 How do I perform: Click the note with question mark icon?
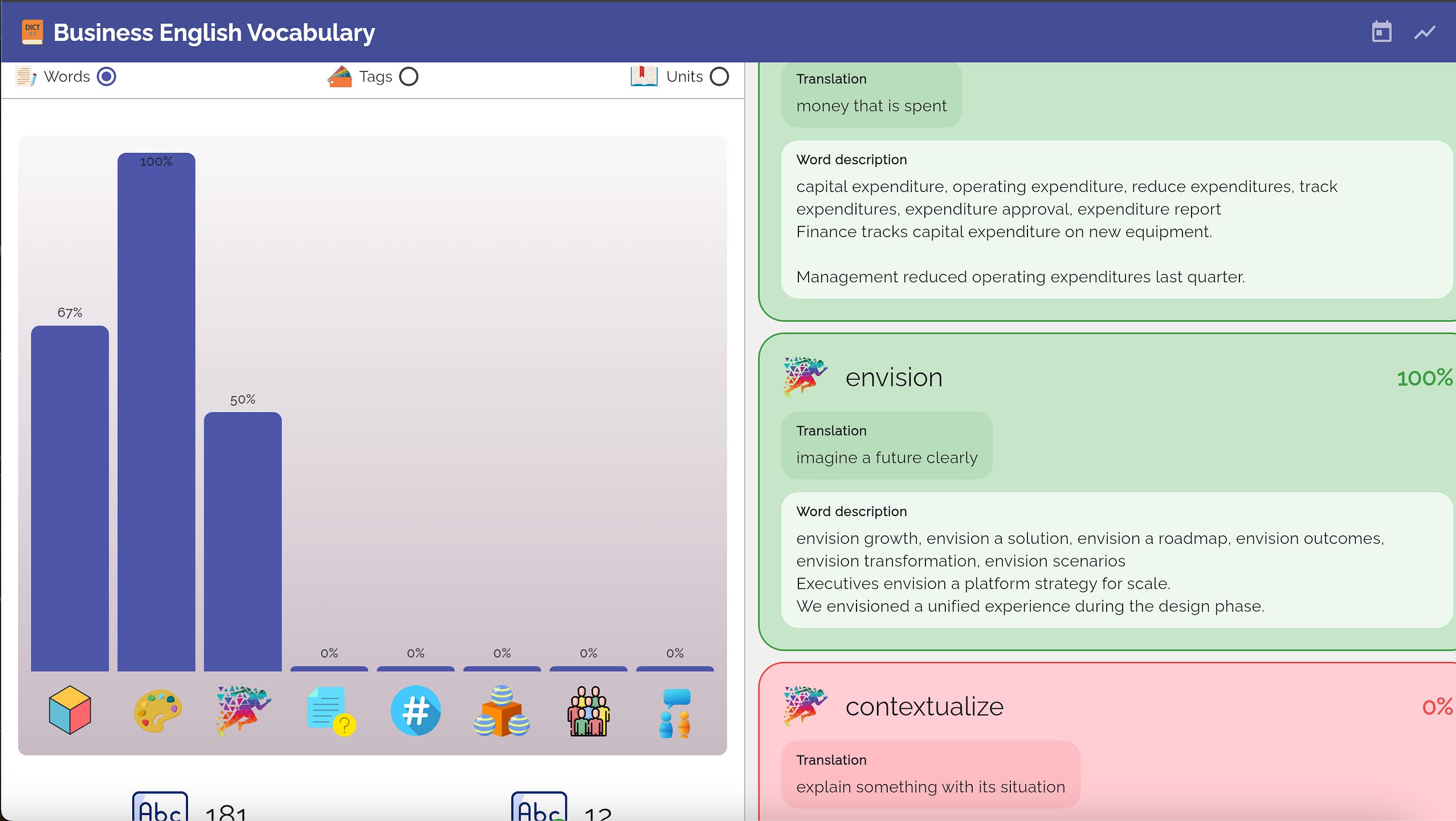tap(331, 711)
